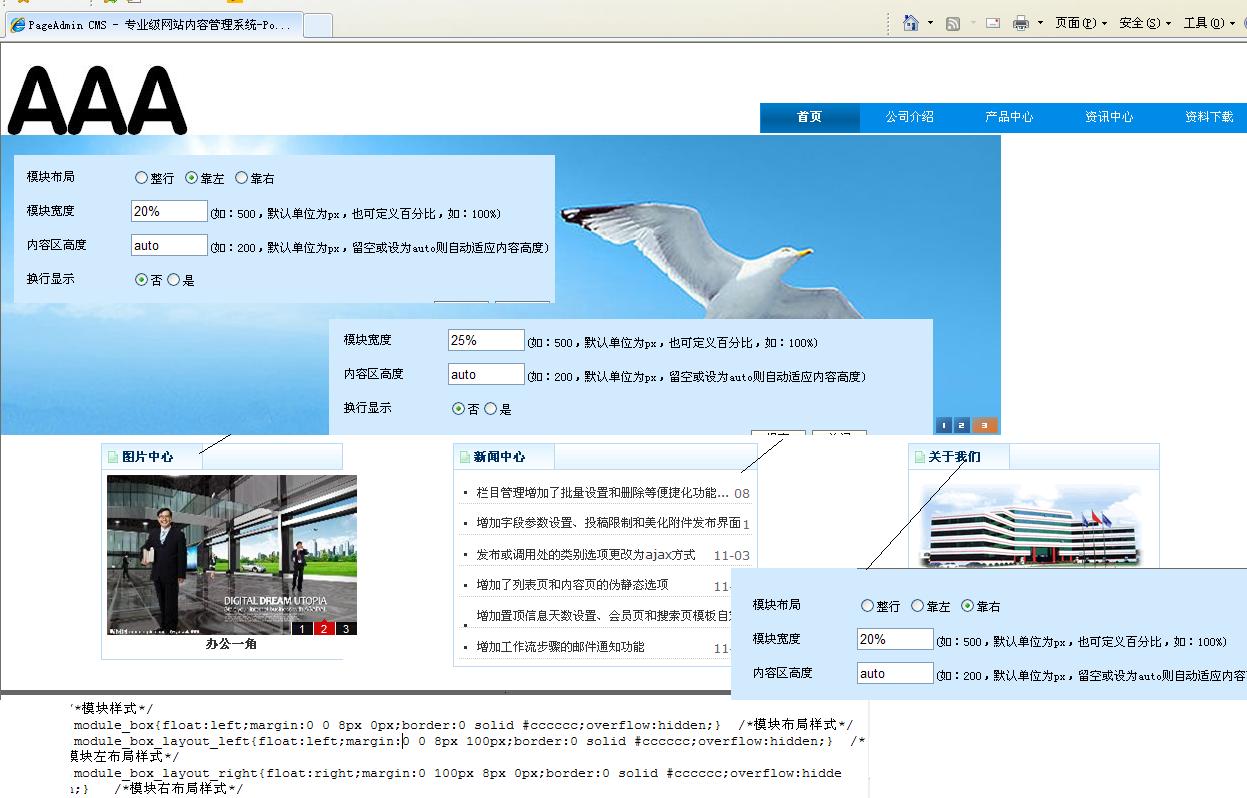Click the page icon beside 新闻中心
The height and width of the screenshot is (798, 1247).
click(x=464, y=457)
